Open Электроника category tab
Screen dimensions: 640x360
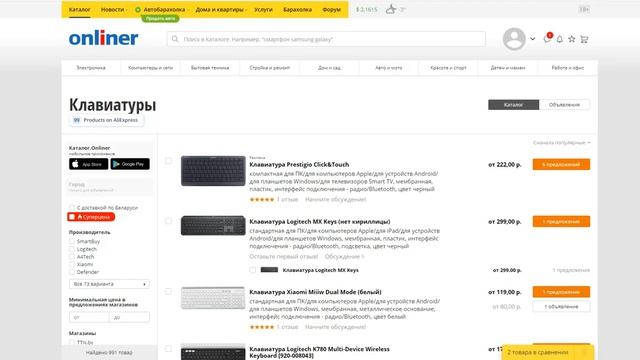[91, 68]
